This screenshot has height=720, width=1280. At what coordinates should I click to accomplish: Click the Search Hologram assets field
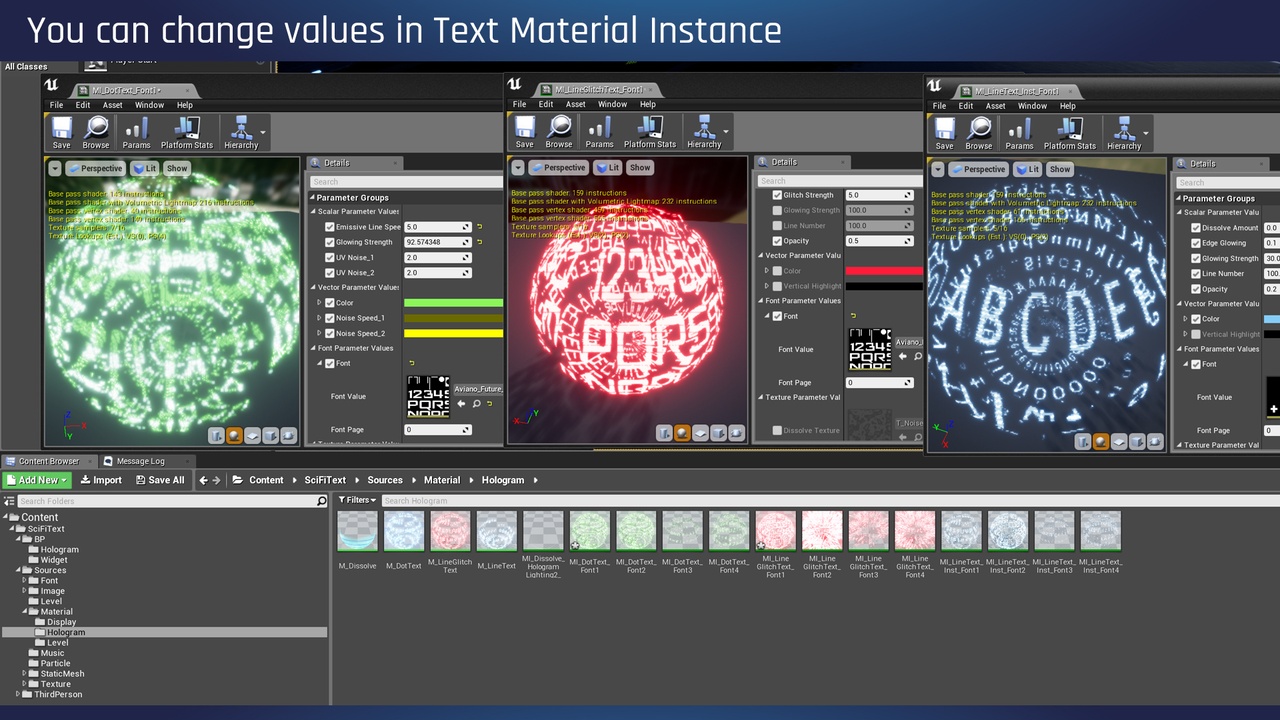click(x=830, y=500)
